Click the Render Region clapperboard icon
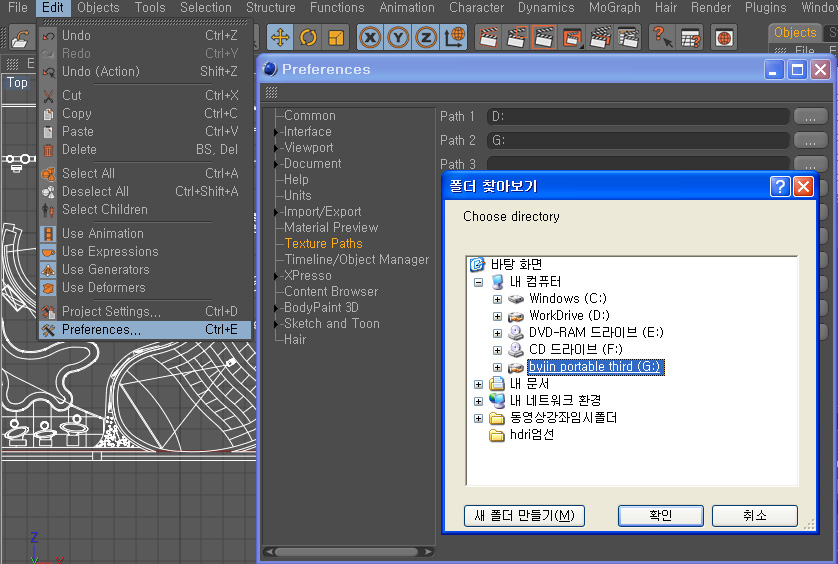 516,37
